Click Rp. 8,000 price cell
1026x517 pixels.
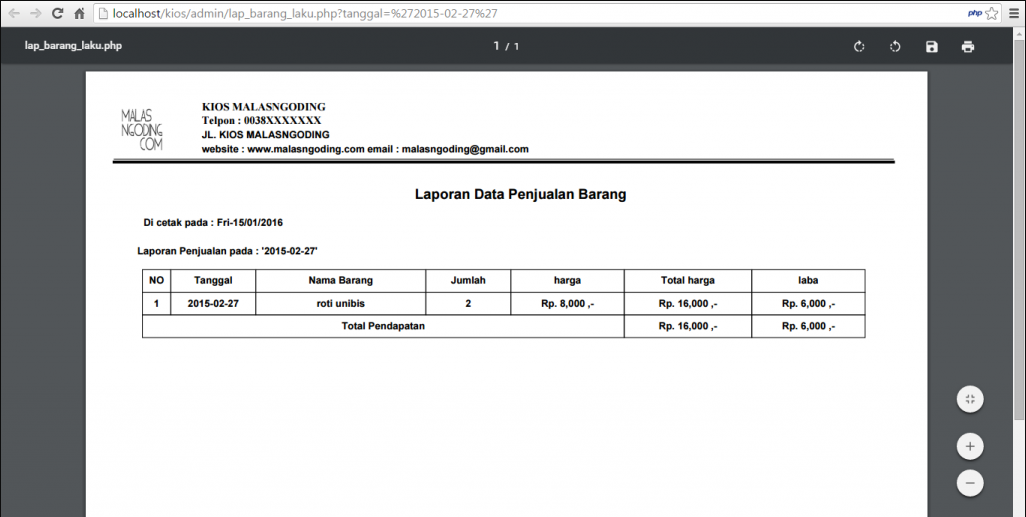coord(567,304)
